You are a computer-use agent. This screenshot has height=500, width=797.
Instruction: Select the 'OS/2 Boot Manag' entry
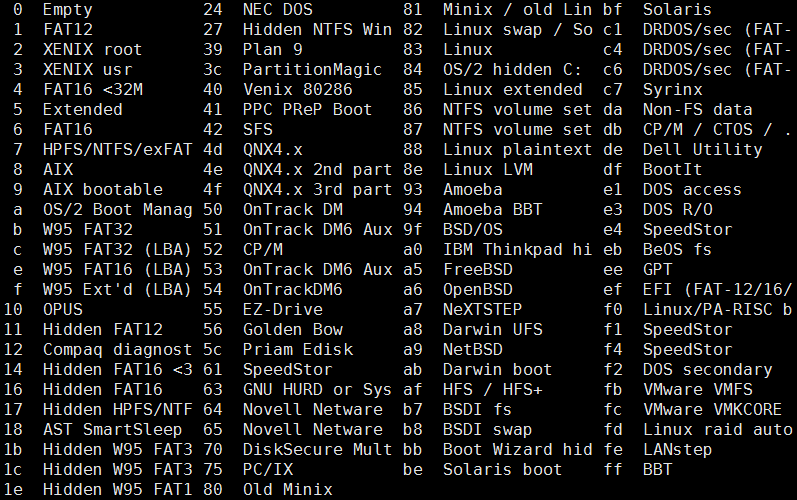tap(117, 210)
